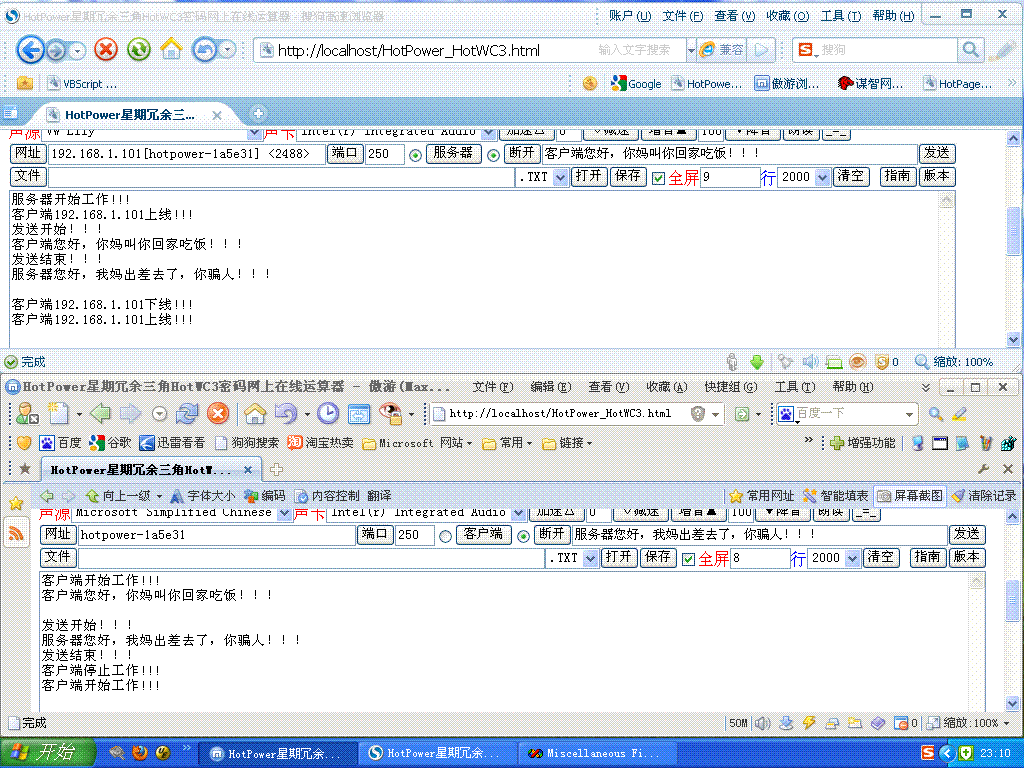Image resolution: width=1024 pixels, height=768 pixels.
Task: Switch to the HotPower tab in Maxthon tab bar
Action: 152,469
